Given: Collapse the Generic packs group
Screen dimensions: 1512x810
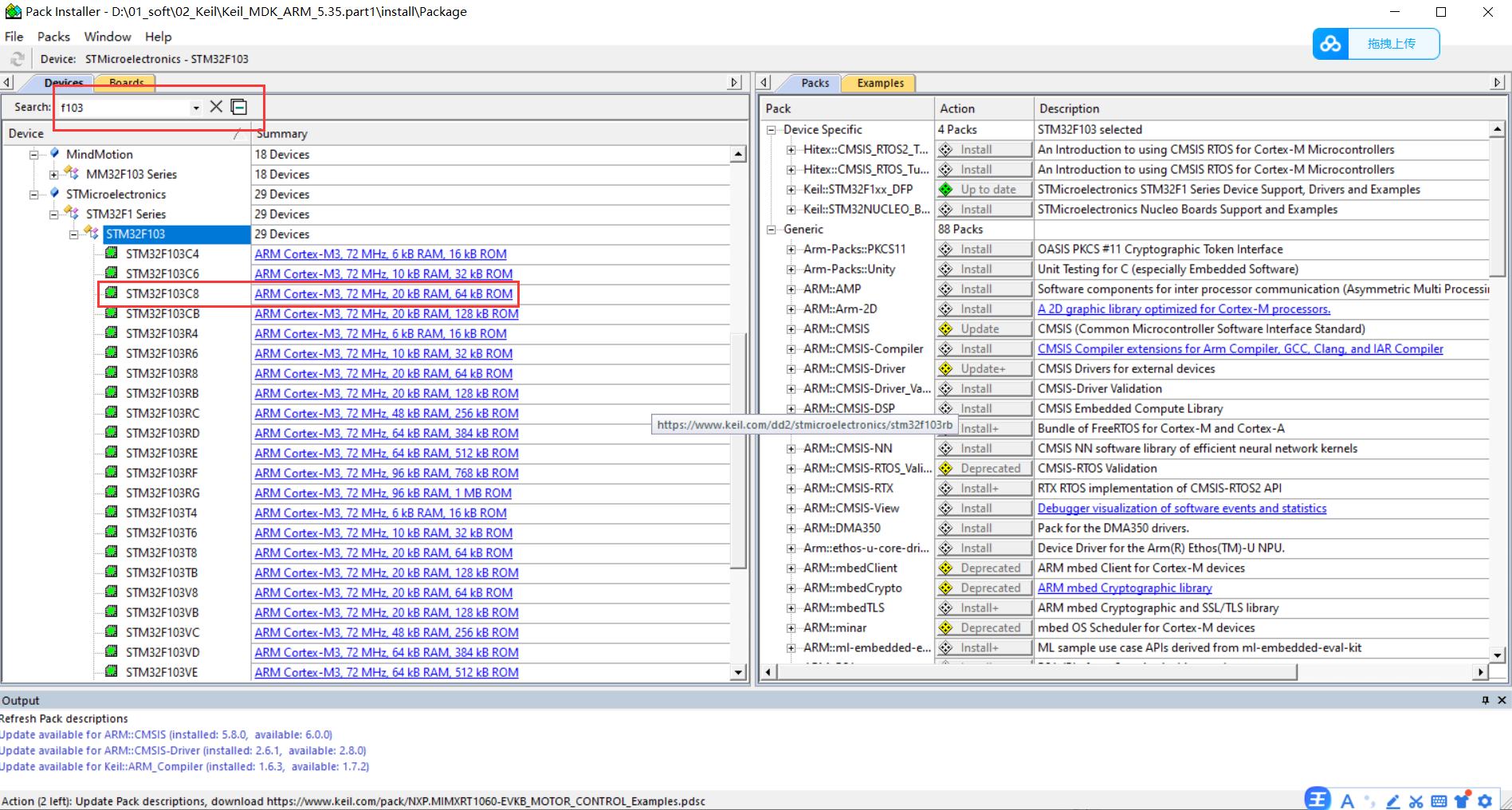Looking at the screenshot, I should click(771, 230).
